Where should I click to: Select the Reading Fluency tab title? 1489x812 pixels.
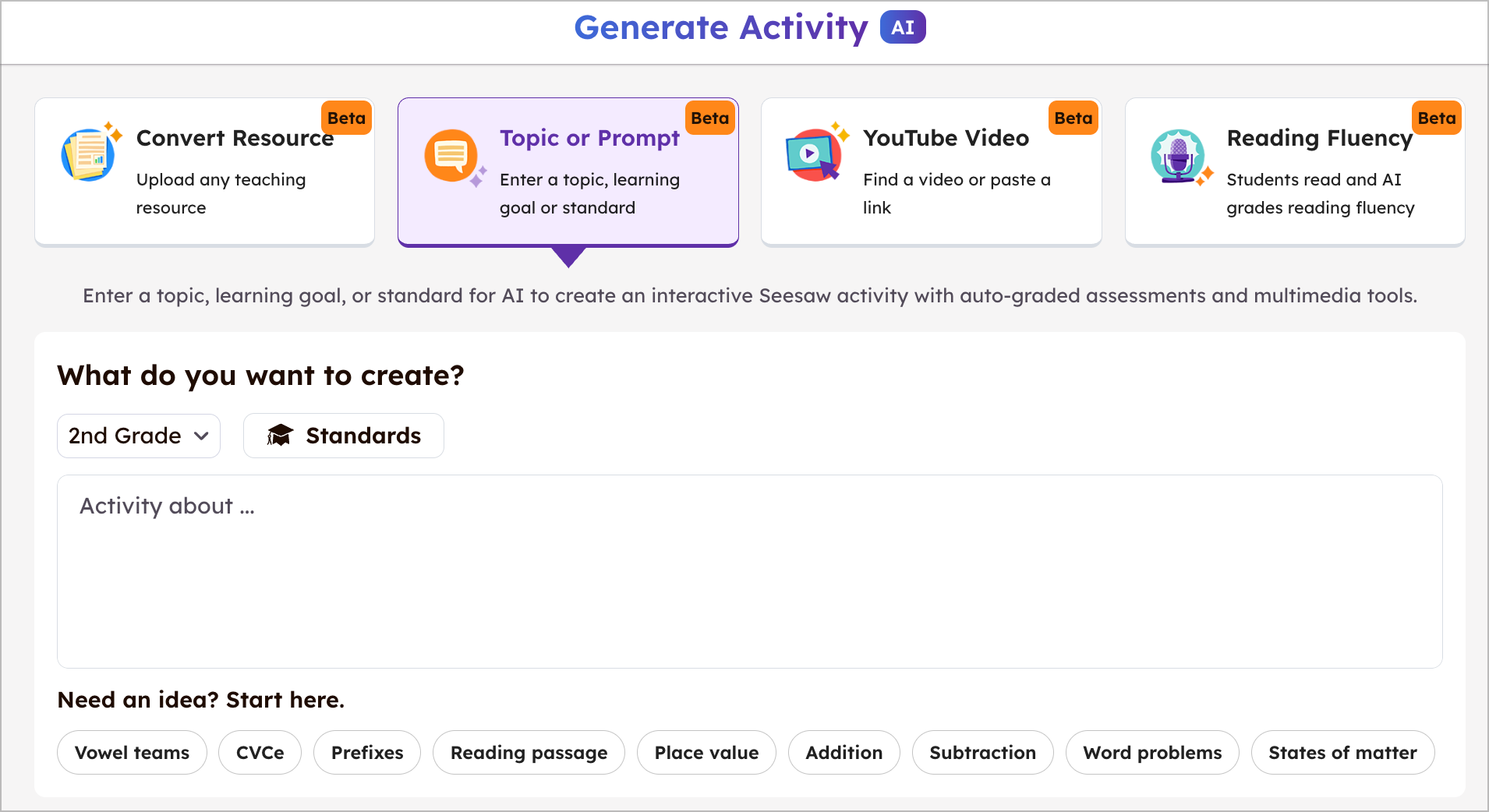[1319, 138]
